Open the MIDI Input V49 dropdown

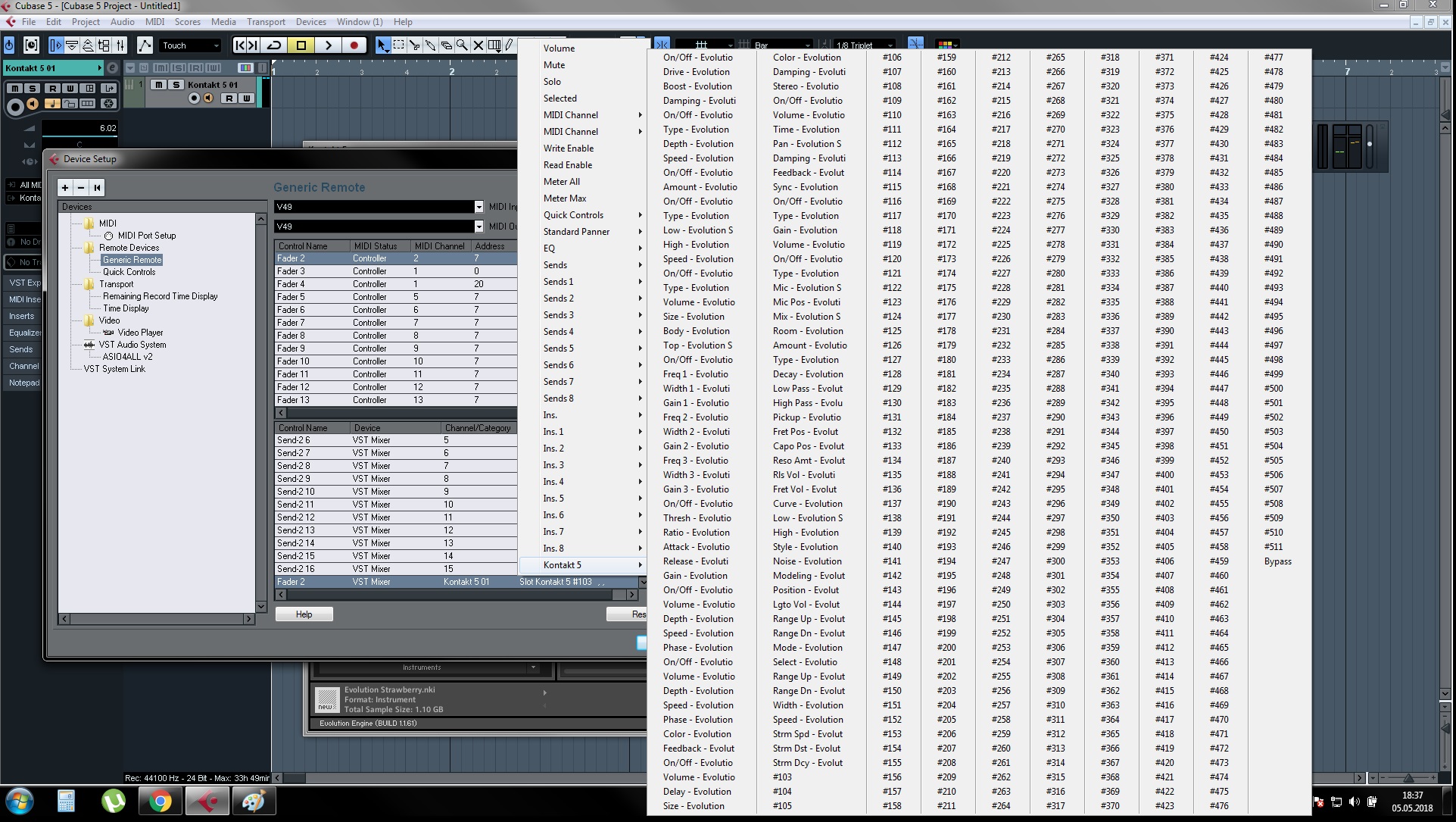(x=479, y=207)
